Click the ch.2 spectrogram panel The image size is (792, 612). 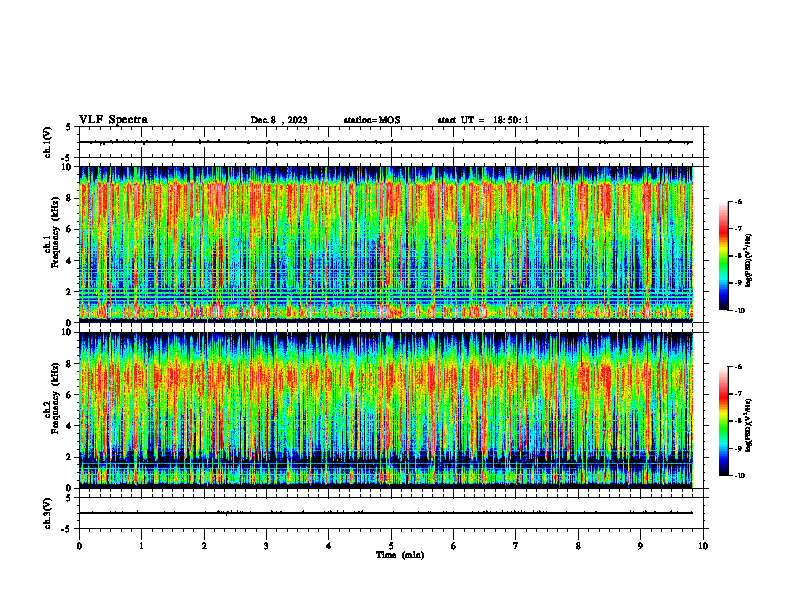pos(386,410)
